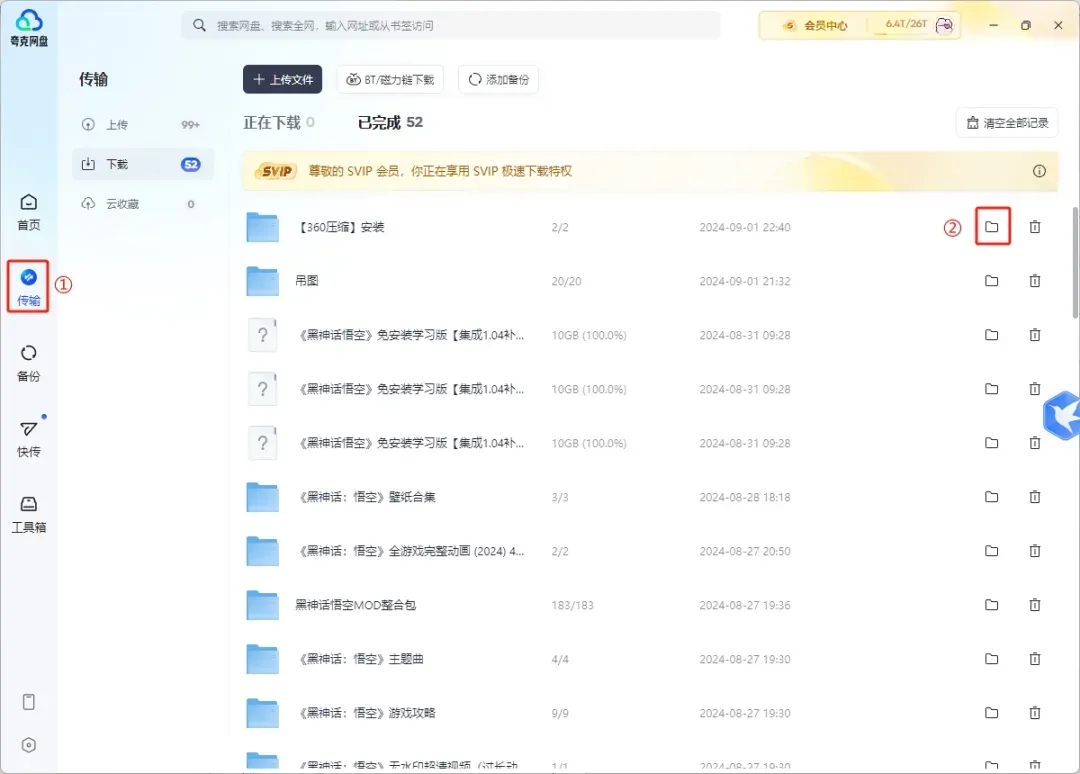
Task: Open folder for 全游戏完整动画 (2024) item
Action: pyautogui.click(x=991, y=551)
